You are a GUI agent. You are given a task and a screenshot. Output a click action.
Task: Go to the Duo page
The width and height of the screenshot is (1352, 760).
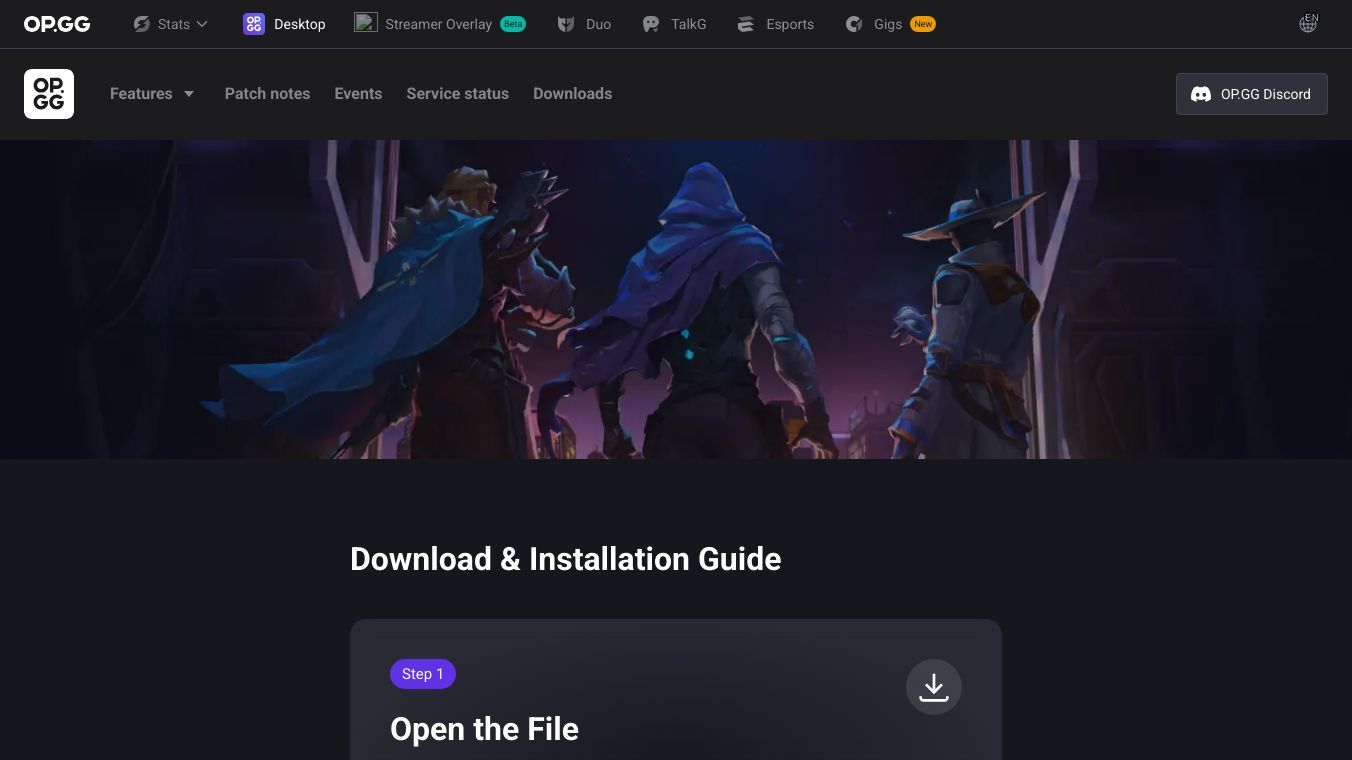[598, 24]
